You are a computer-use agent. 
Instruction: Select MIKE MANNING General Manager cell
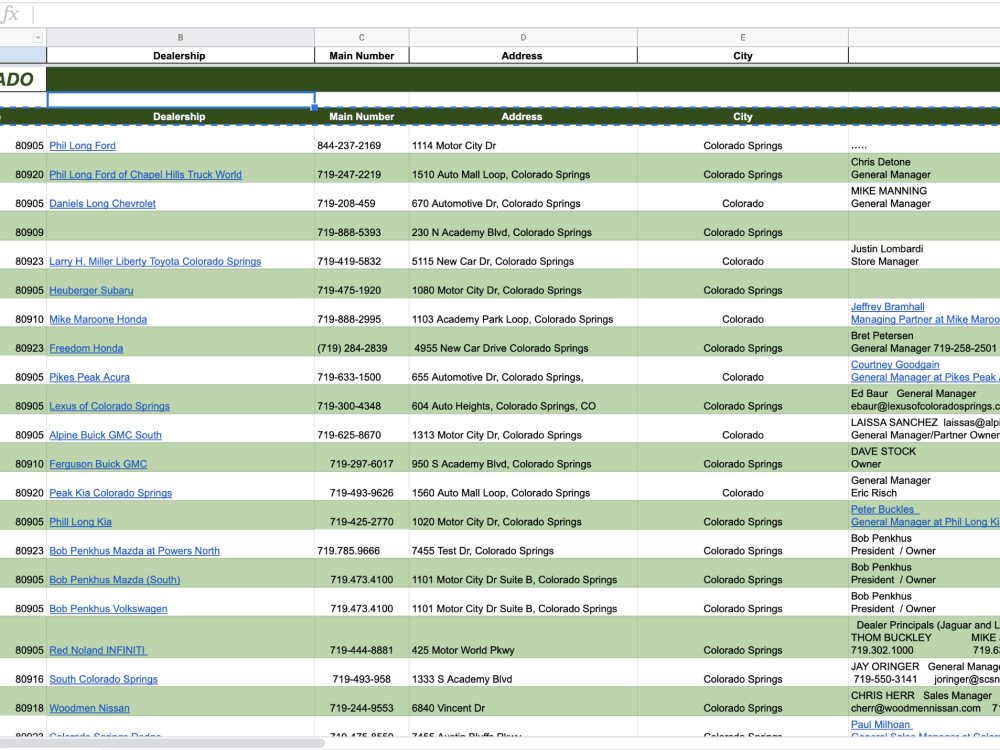[x=924, y=197]
